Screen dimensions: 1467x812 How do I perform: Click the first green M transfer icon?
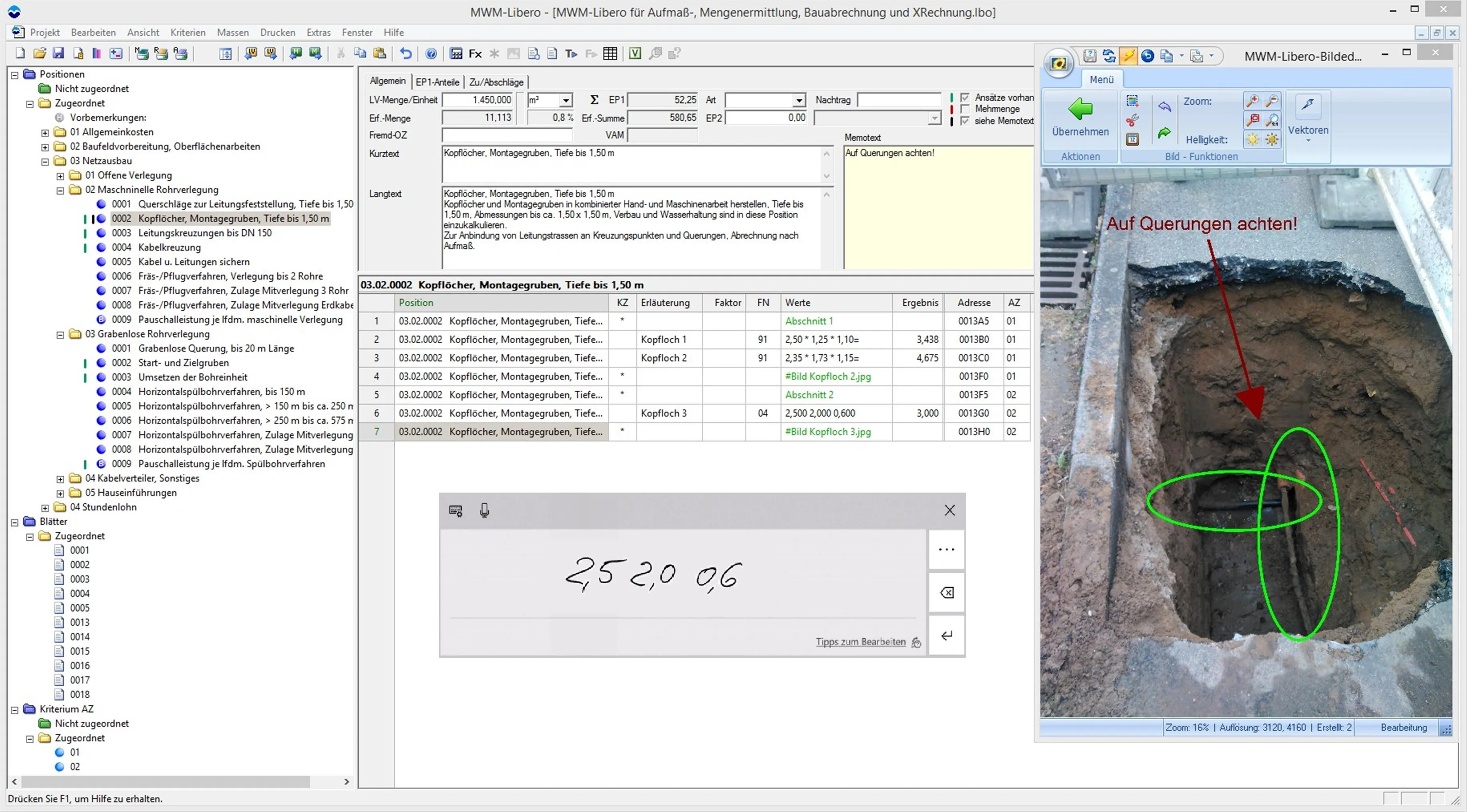[x=295, y=54]
